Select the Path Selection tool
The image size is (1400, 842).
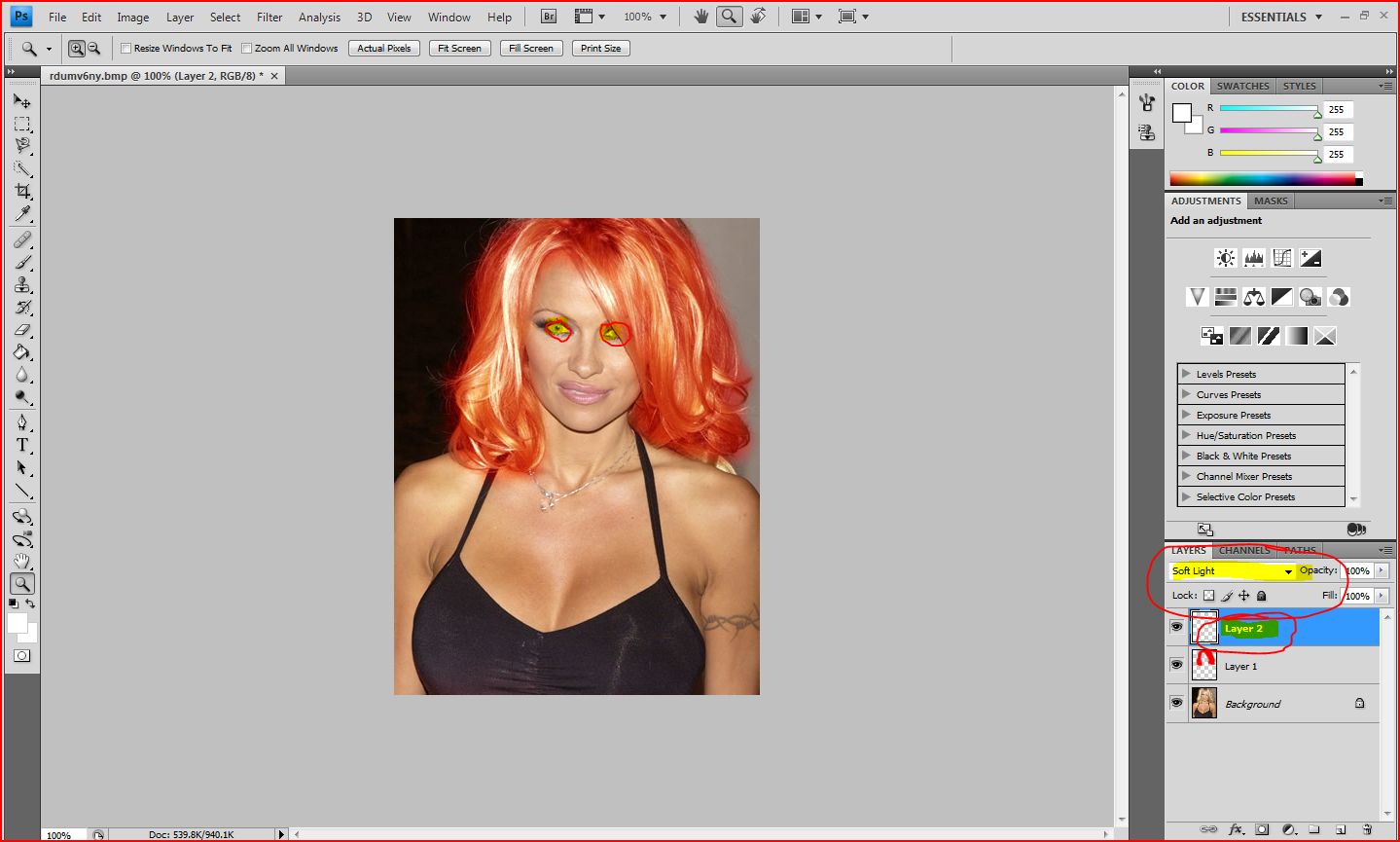click(21, 468)
